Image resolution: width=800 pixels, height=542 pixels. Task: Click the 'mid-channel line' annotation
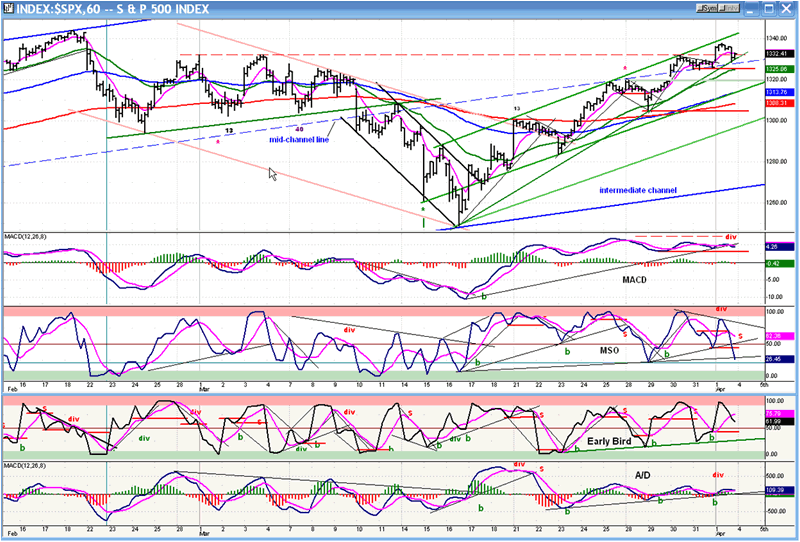pyautogui.click(x=299, y=139)
